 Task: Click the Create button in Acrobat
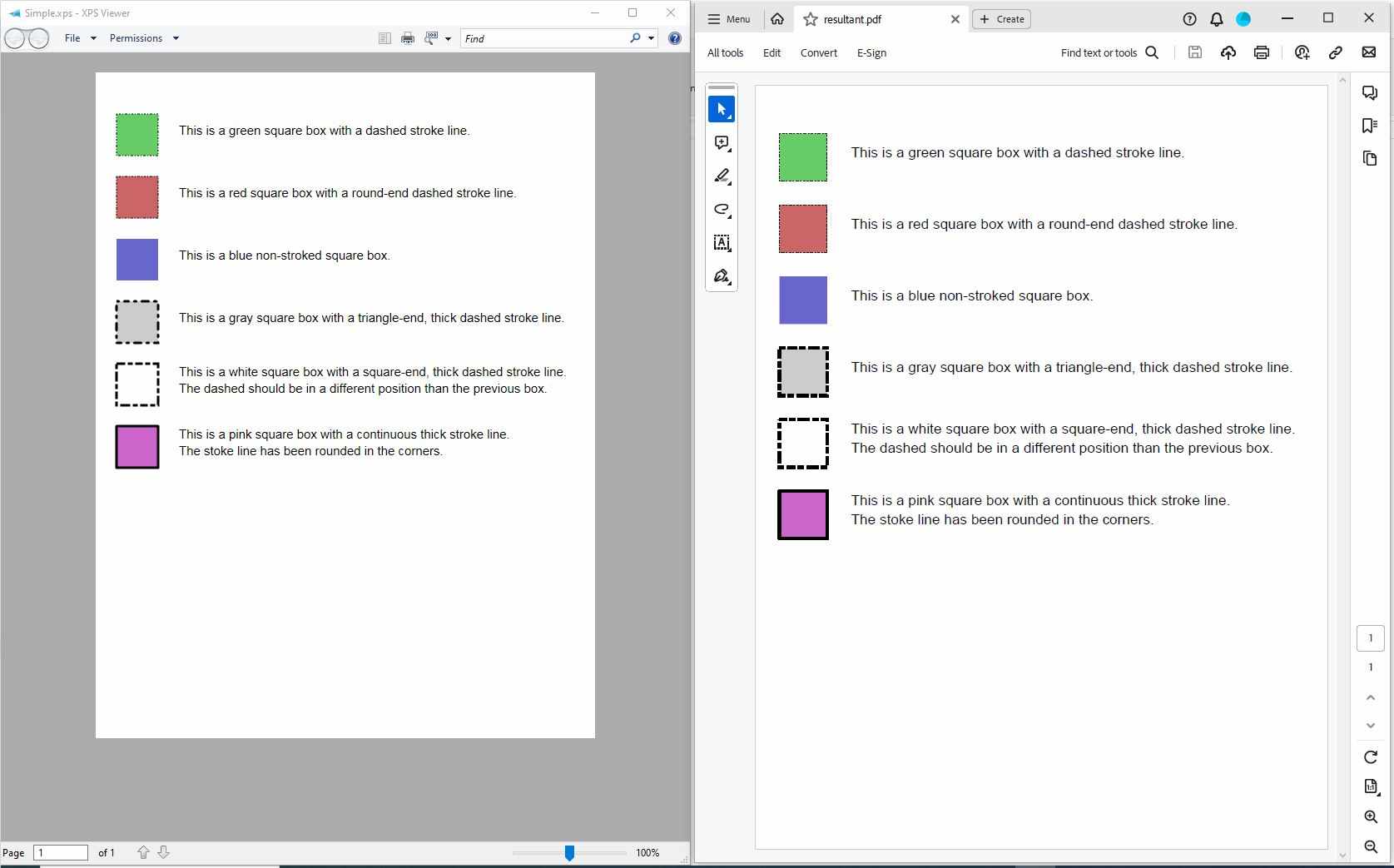1001,19
